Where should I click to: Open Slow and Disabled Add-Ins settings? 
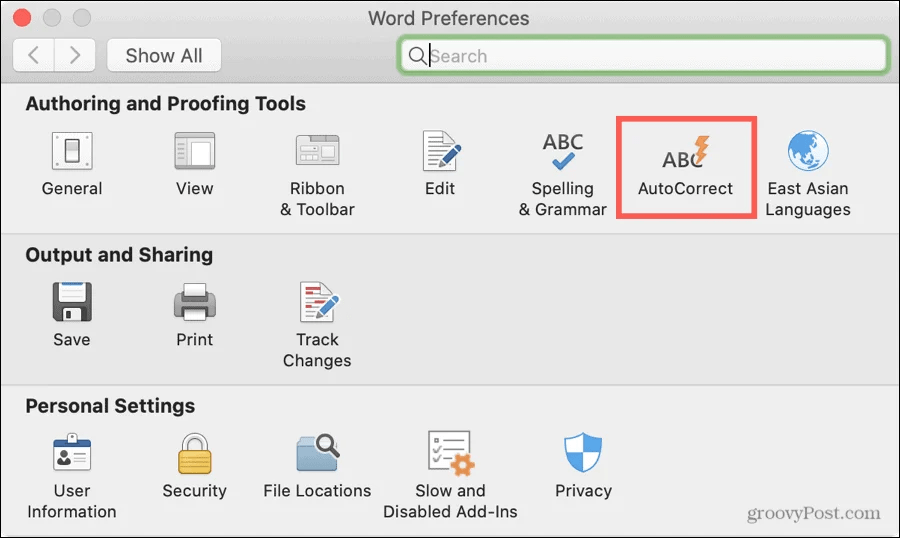click(x=450, y=476)
